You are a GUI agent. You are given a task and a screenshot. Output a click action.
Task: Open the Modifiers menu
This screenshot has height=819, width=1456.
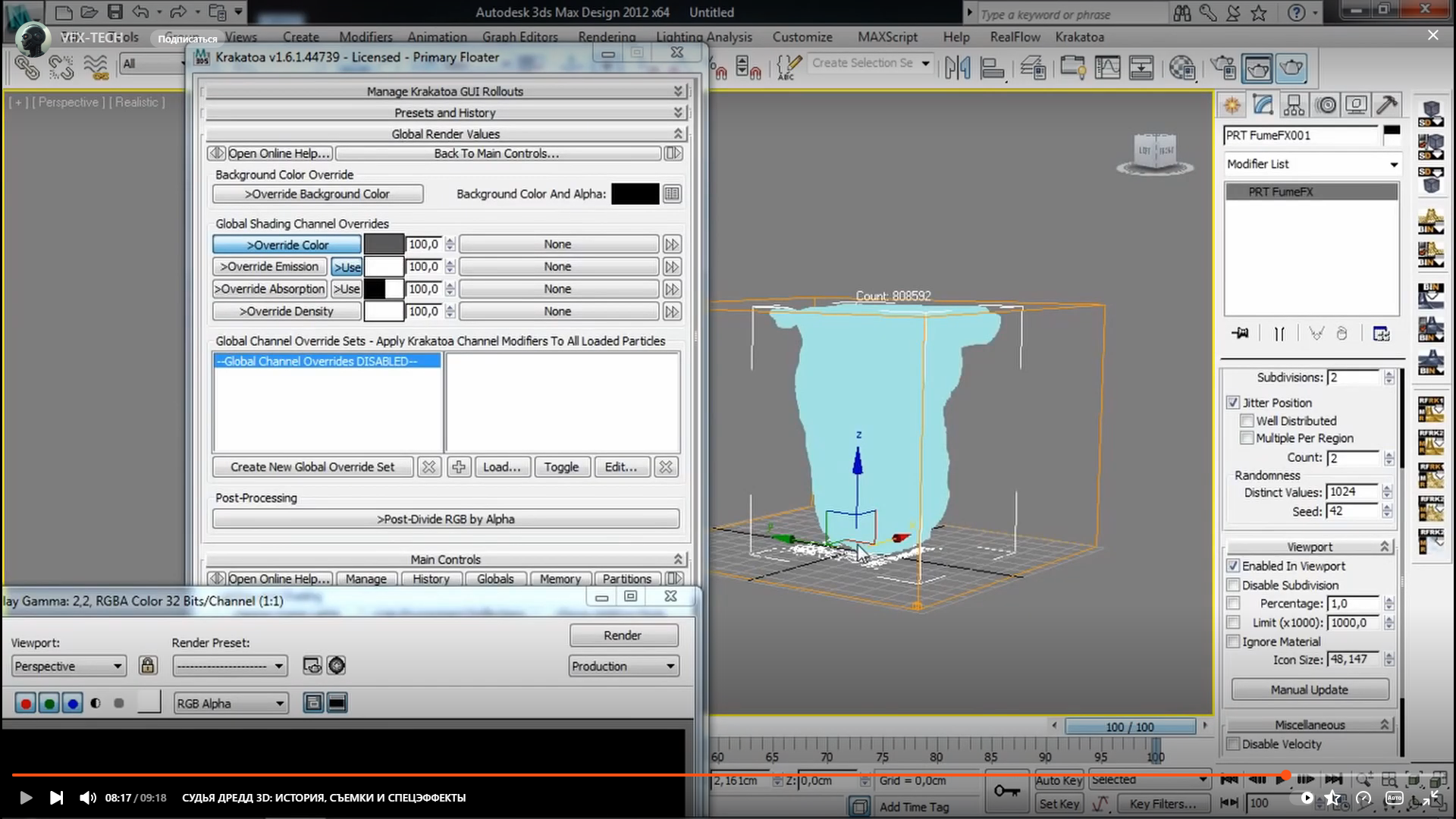[x=366, y=37]
